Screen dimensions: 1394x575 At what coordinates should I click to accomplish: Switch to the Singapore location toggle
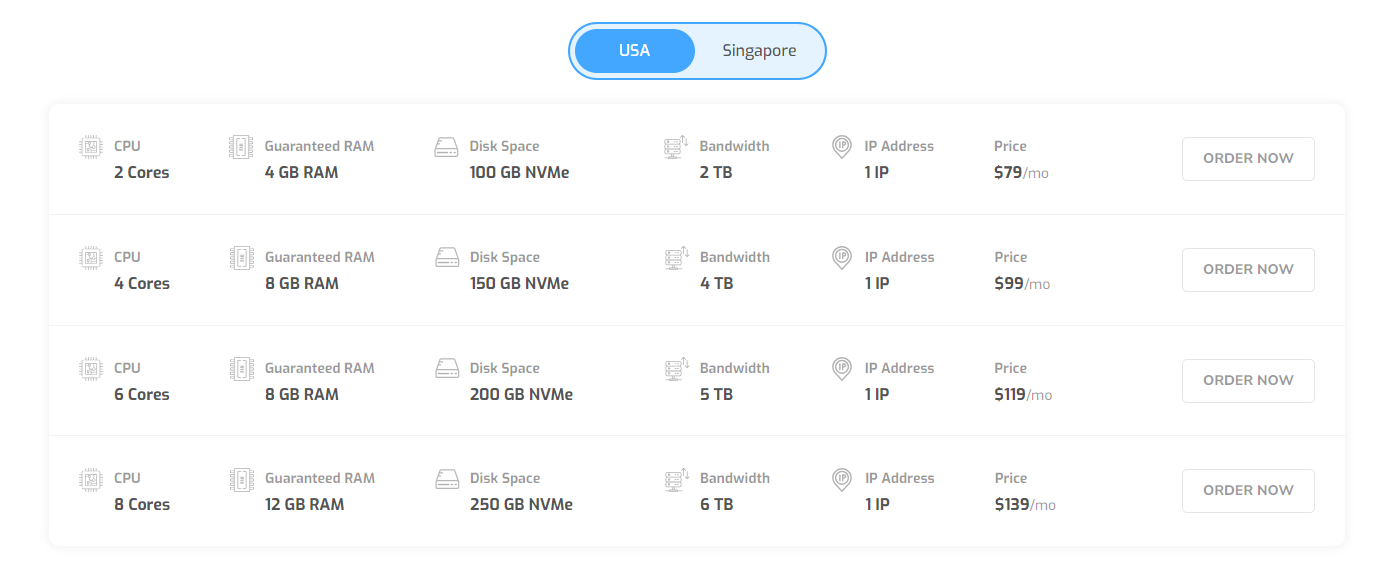click(759, 50)
